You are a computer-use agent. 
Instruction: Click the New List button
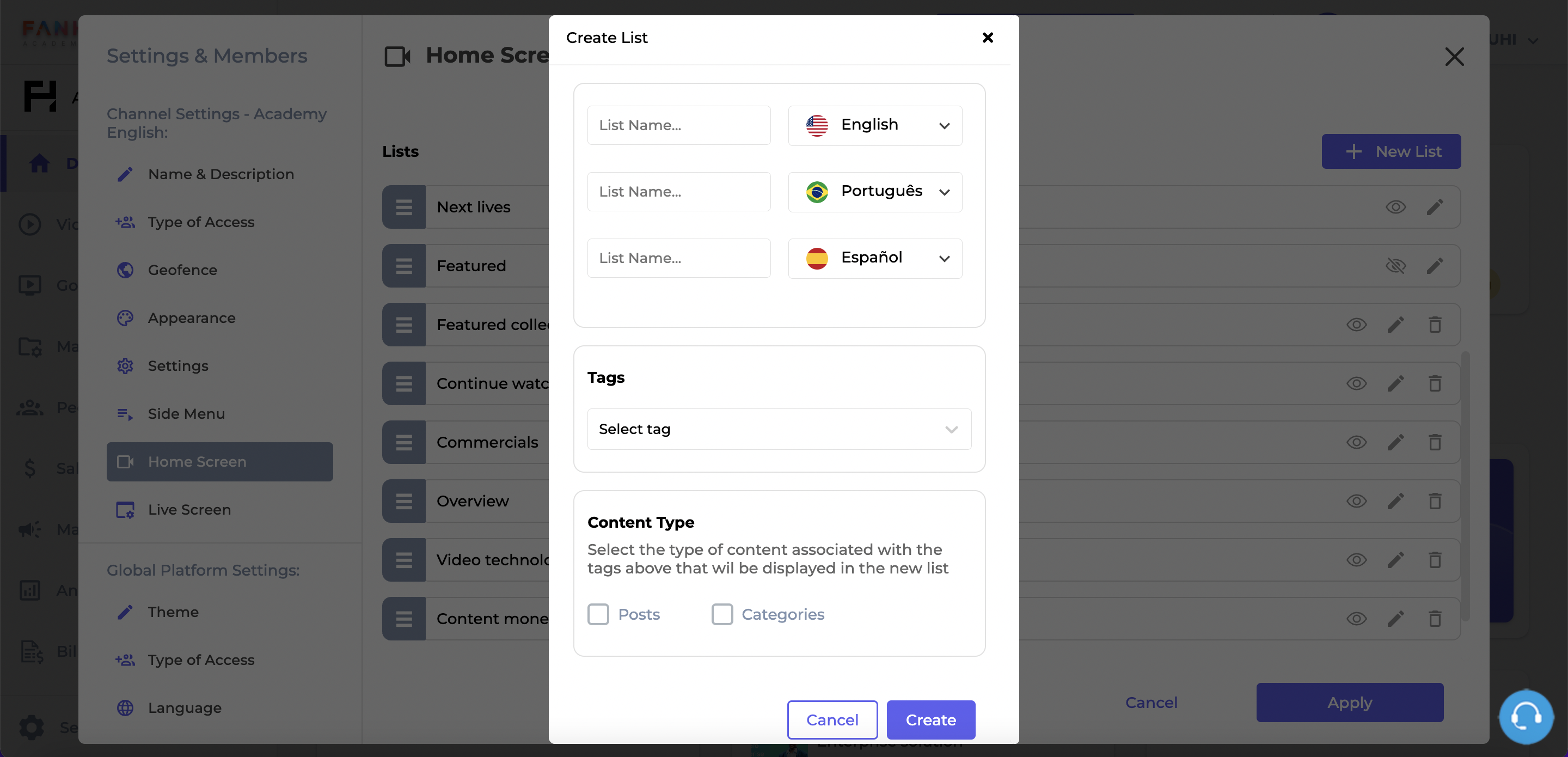click(1392, 151)
